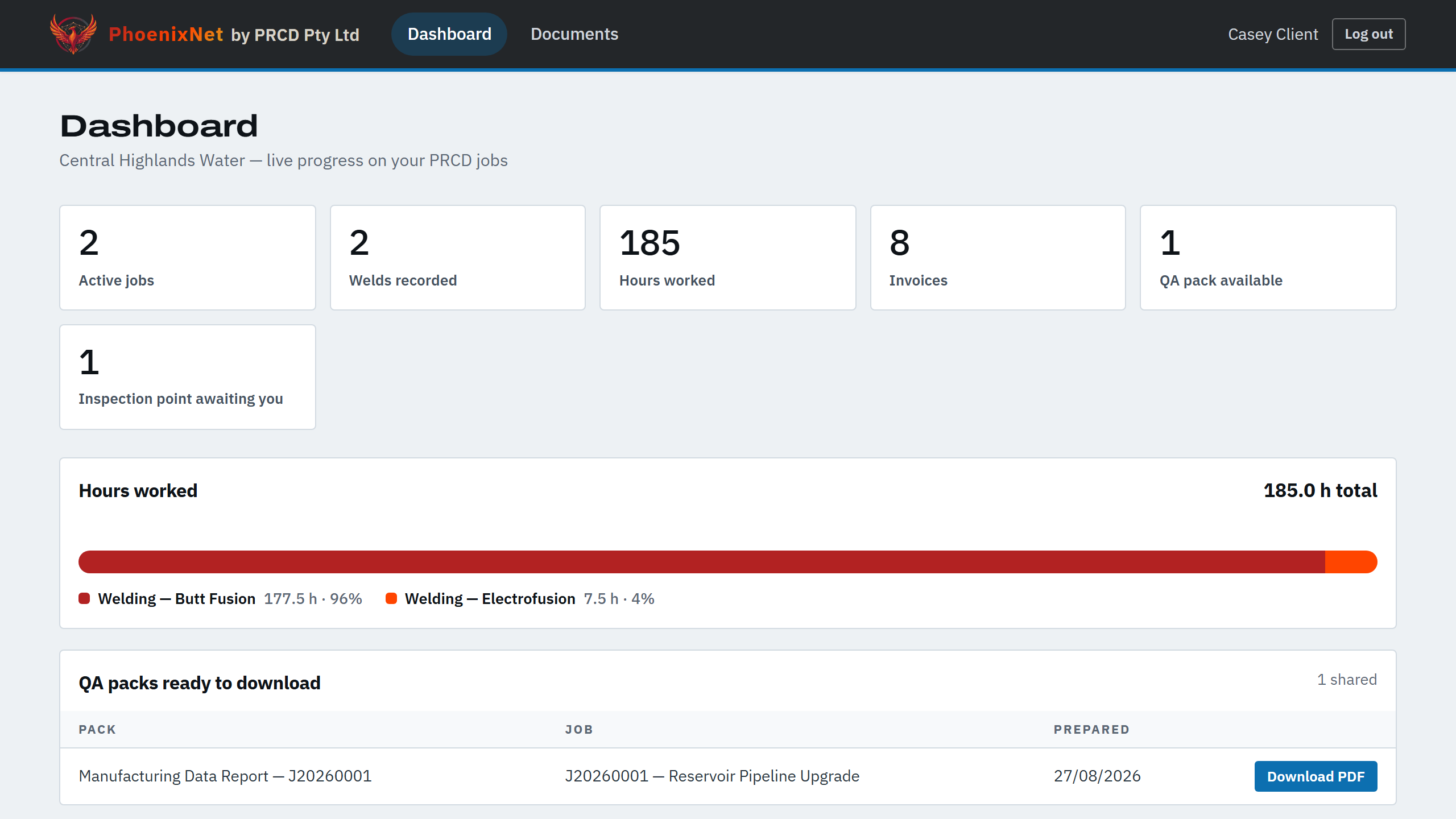
Task: Click the prepared date 27/08/2026
Action: tap(1097, 776)
